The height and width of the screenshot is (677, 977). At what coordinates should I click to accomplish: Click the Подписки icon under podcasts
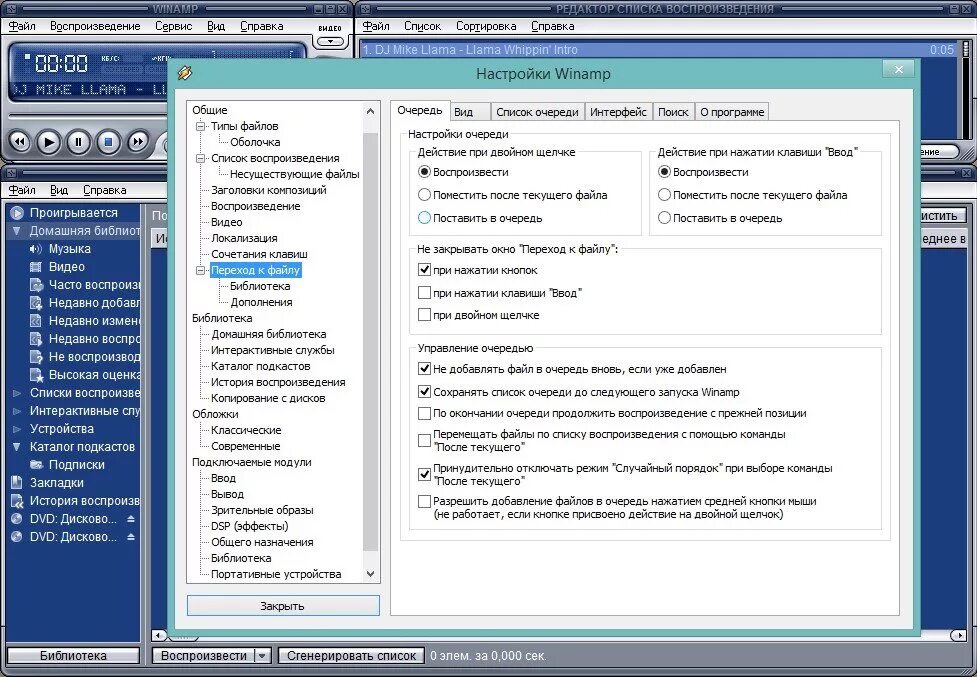click(x=36, y=465)
